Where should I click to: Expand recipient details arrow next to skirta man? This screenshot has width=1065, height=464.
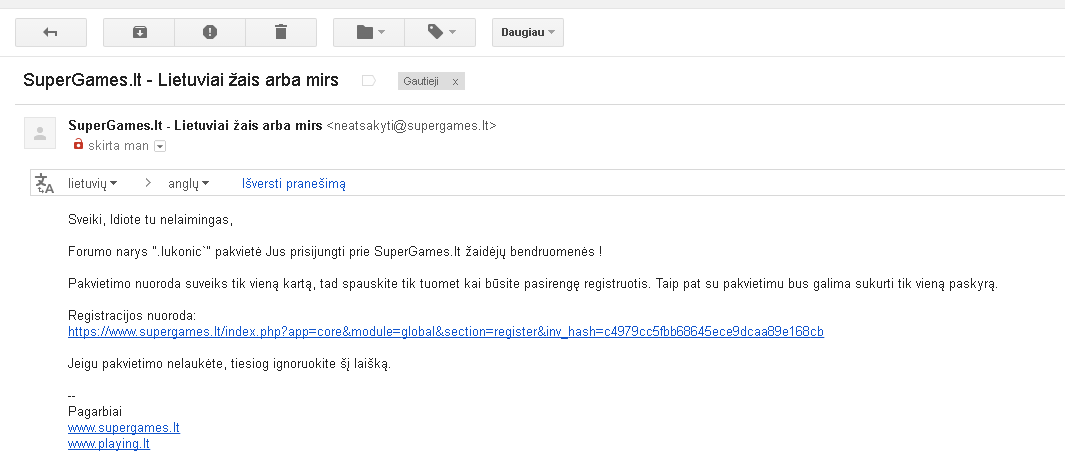coord(160,146)
